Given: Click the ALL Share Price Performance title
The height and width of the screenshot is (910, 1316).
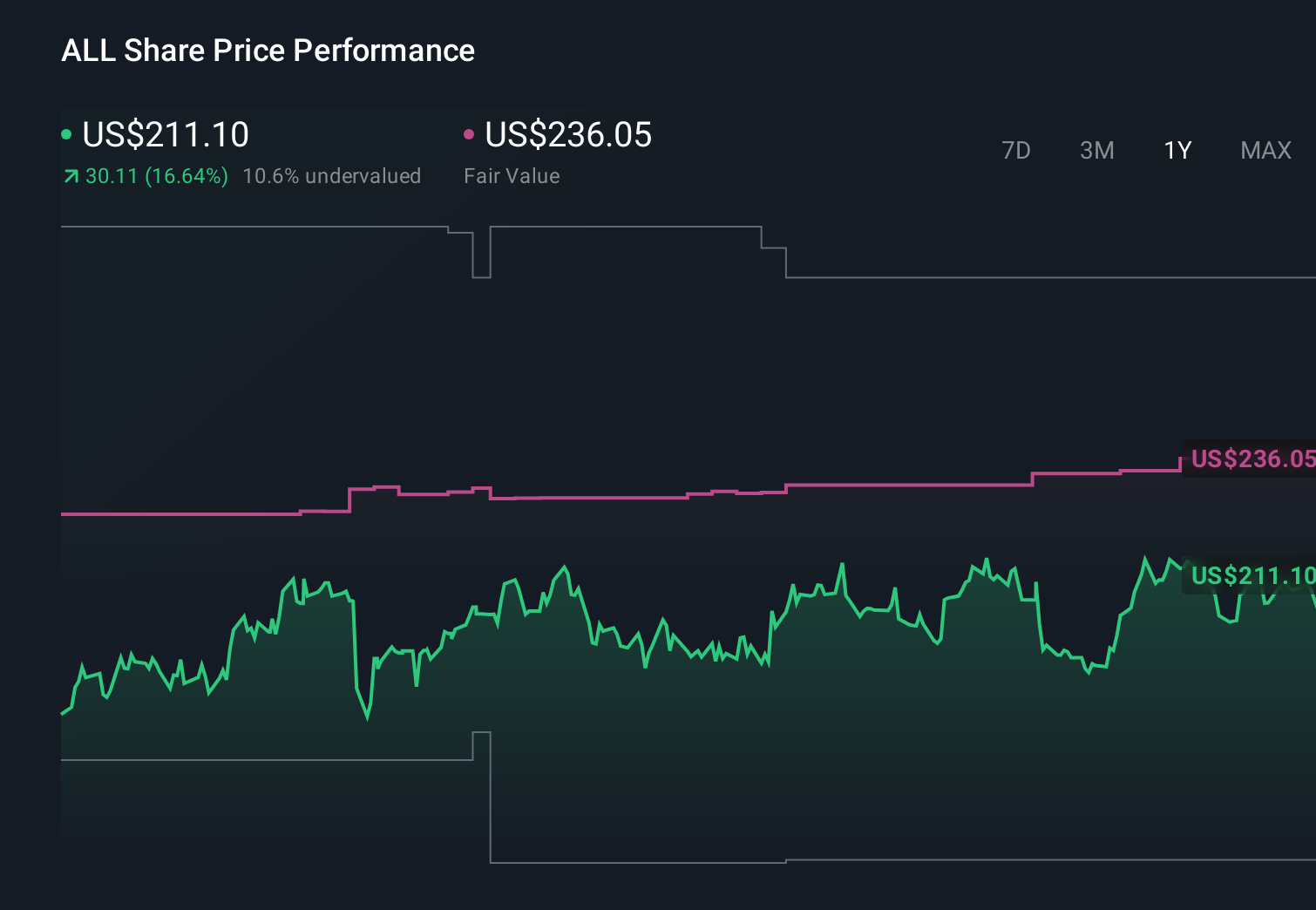Looking at the screenshot, I should pos(268,51).
